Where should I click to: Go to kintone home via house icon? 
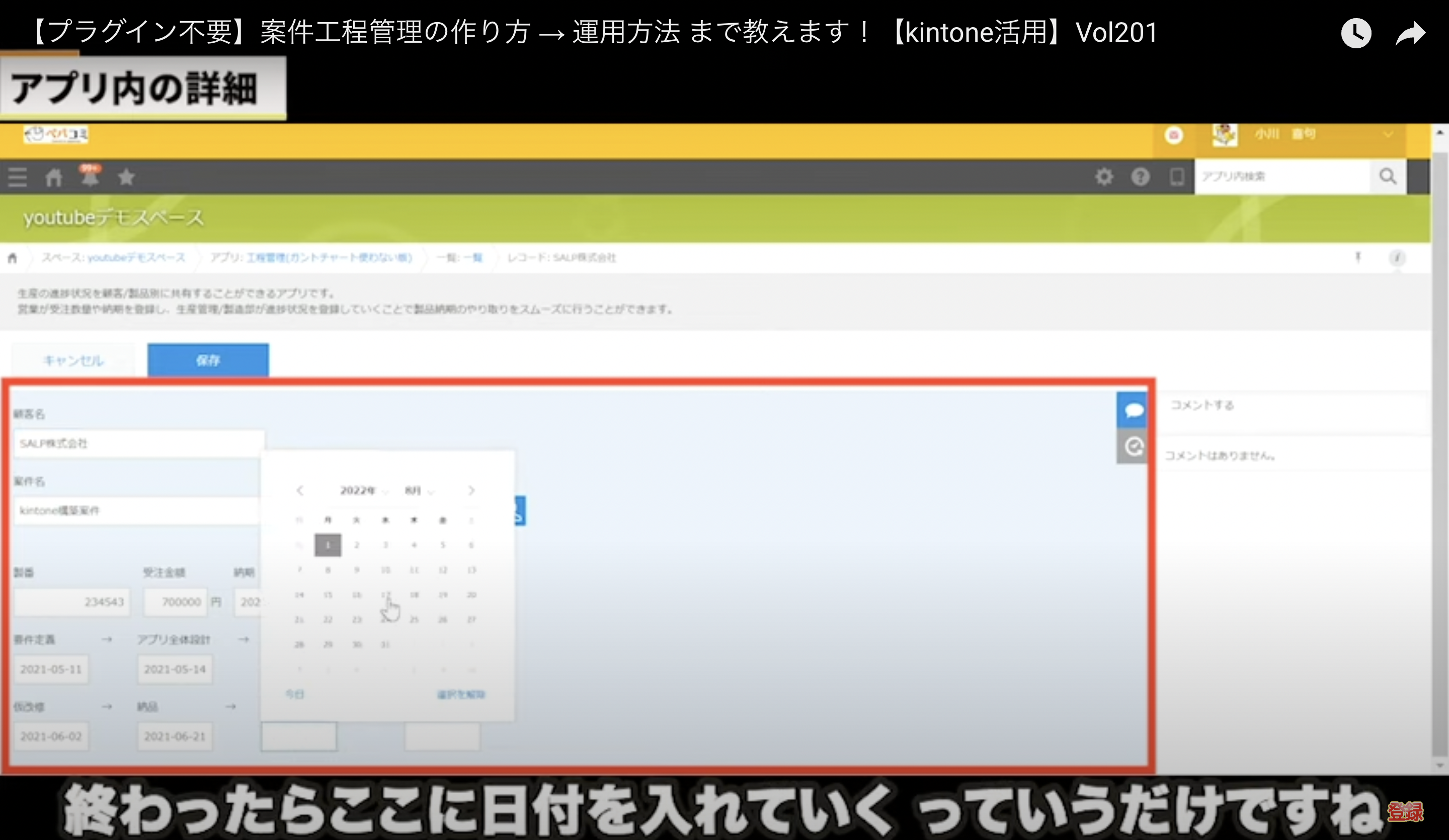[53, 177]
